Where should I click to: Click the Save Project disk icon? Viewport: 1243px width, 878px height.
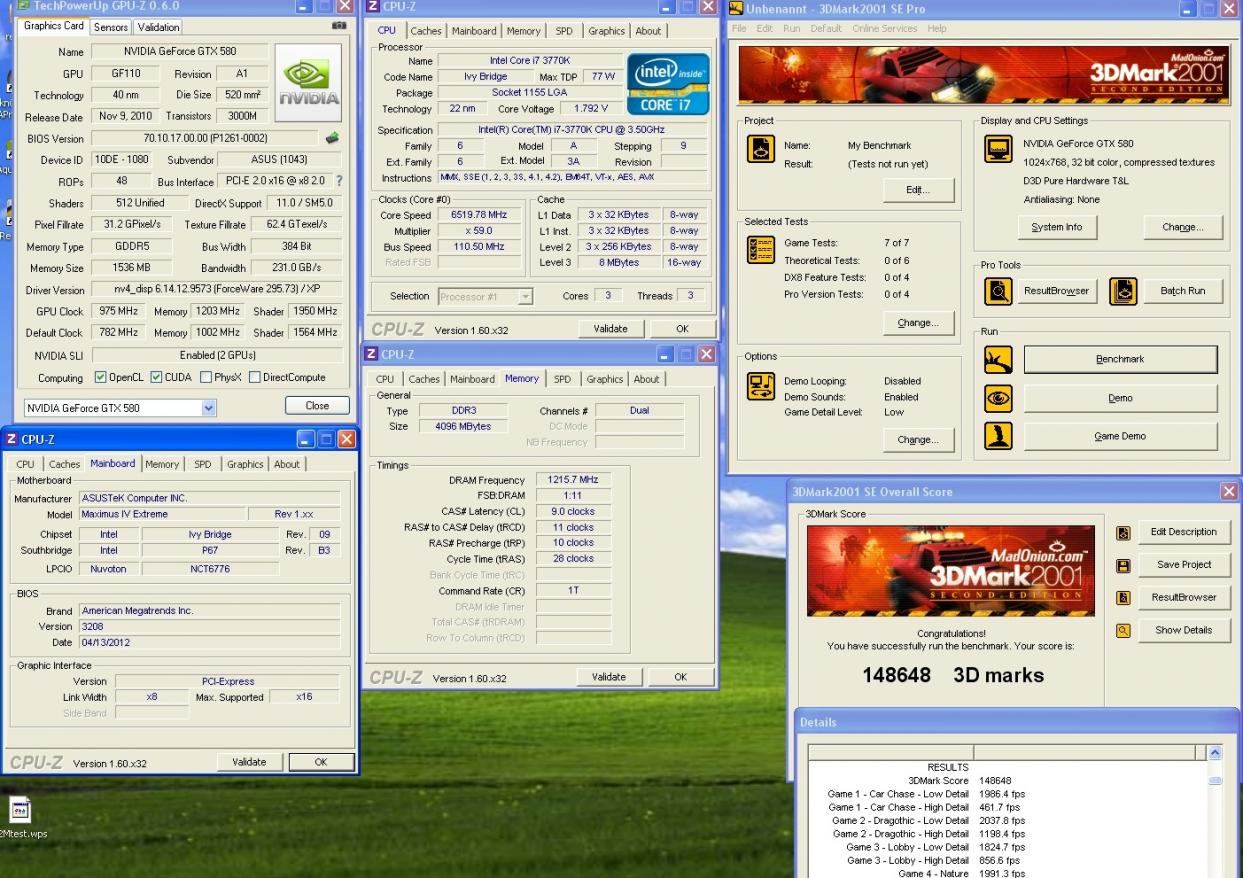[1123, 566]
